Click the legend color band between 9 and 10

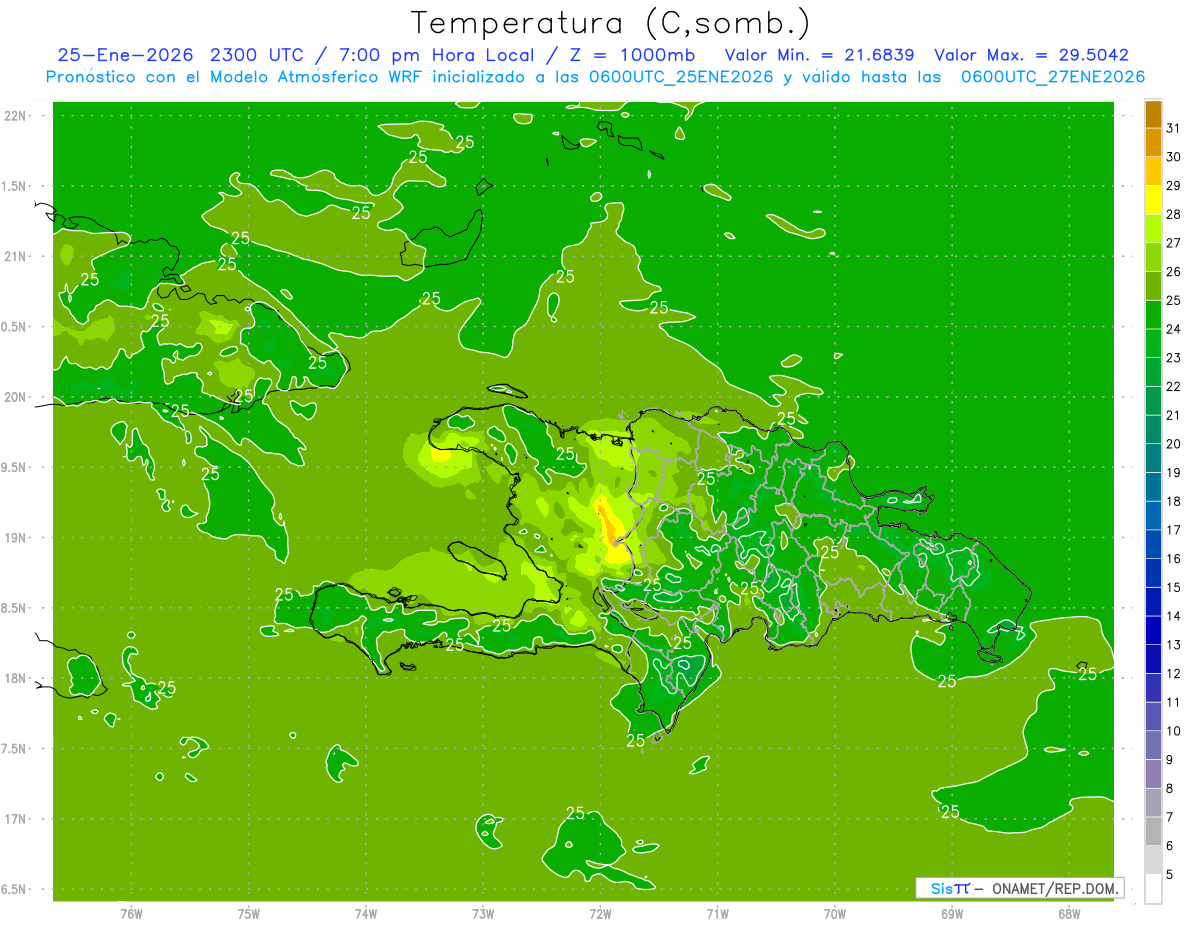1153,746
